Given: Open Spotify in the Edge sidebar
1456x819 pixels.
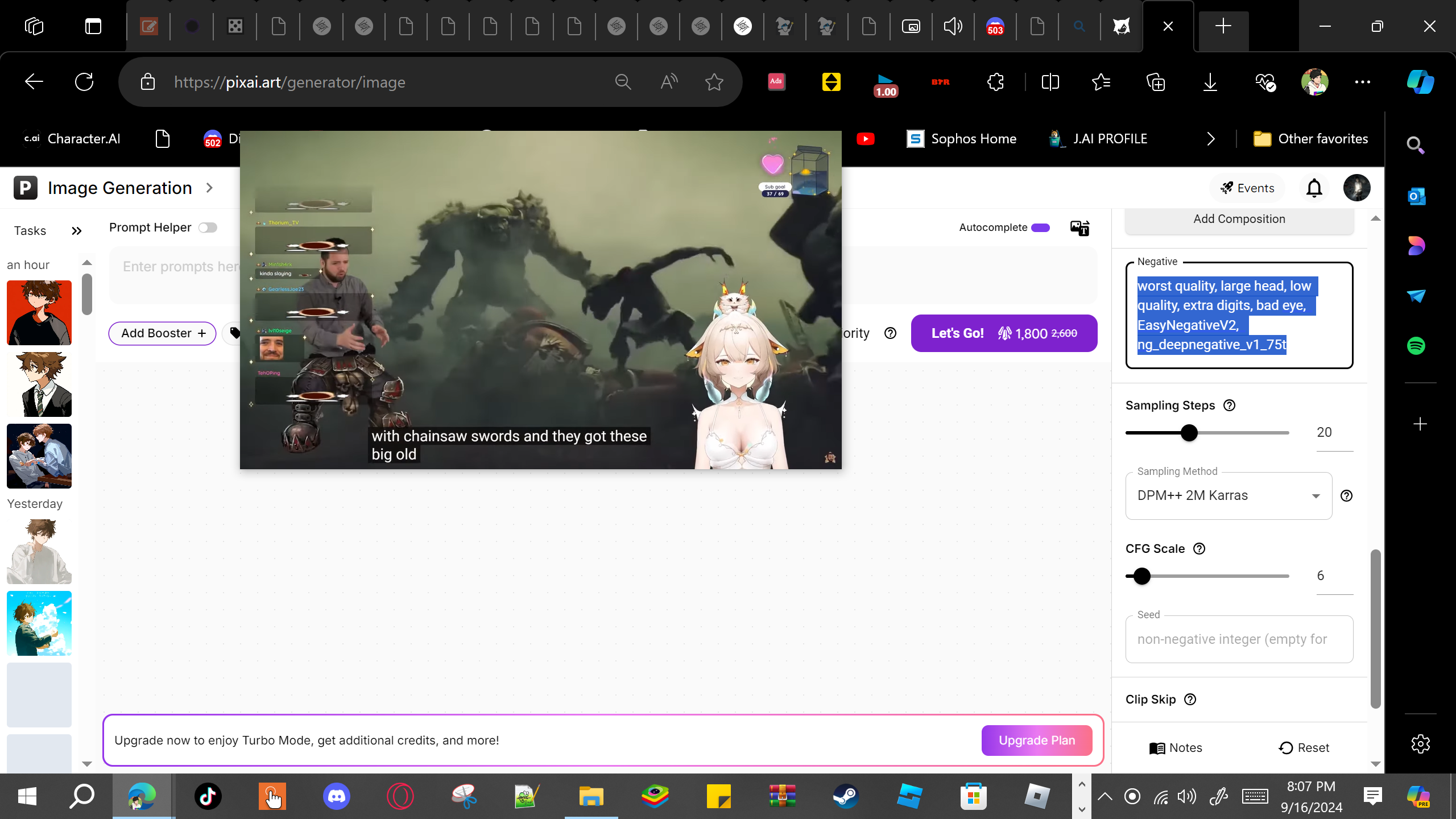Looking at the screenshot, I should coord(1416,346).
